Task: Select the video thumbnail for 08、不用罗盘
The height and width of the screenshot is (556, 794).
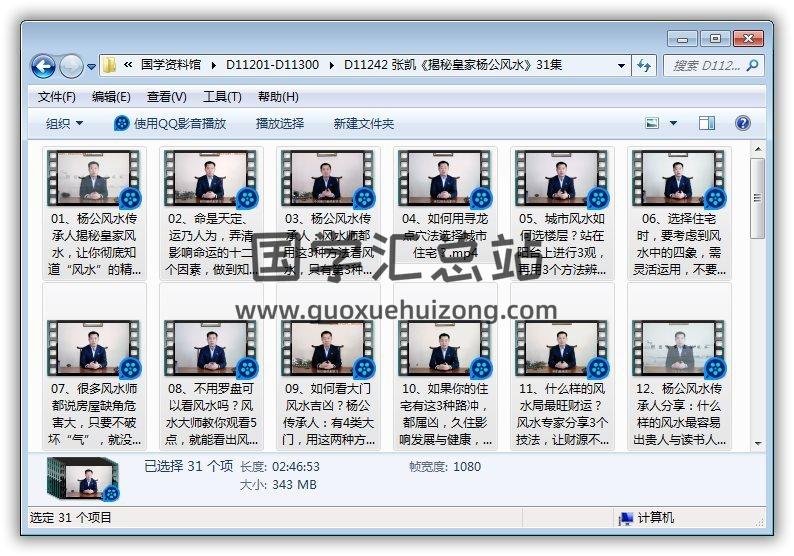Action: click(210, 348)
